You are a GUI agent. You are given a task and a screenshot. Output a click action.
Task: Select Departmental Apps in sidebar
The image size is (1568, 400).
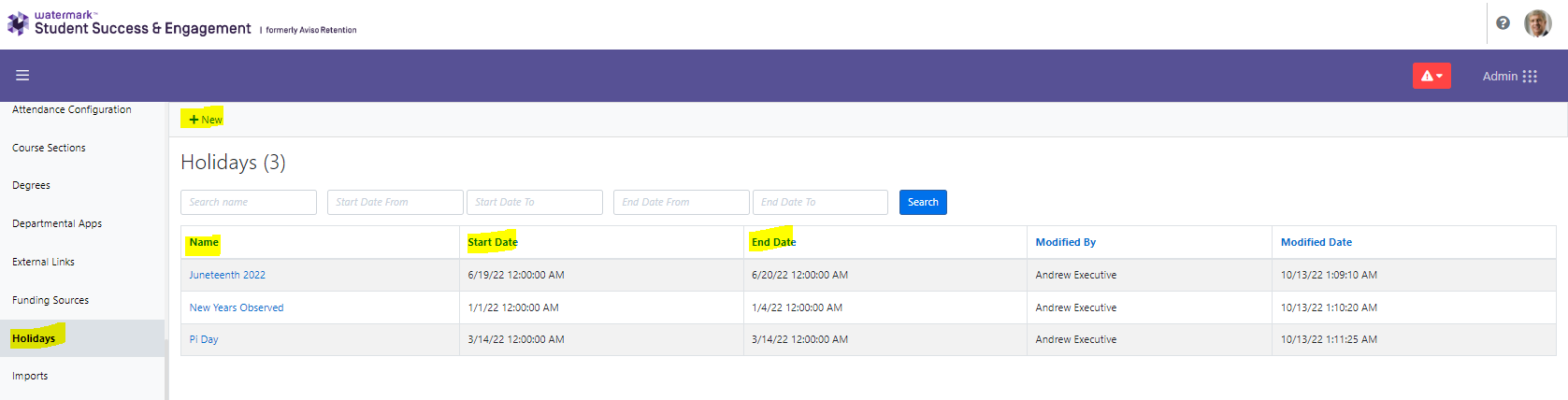point(57,223)
